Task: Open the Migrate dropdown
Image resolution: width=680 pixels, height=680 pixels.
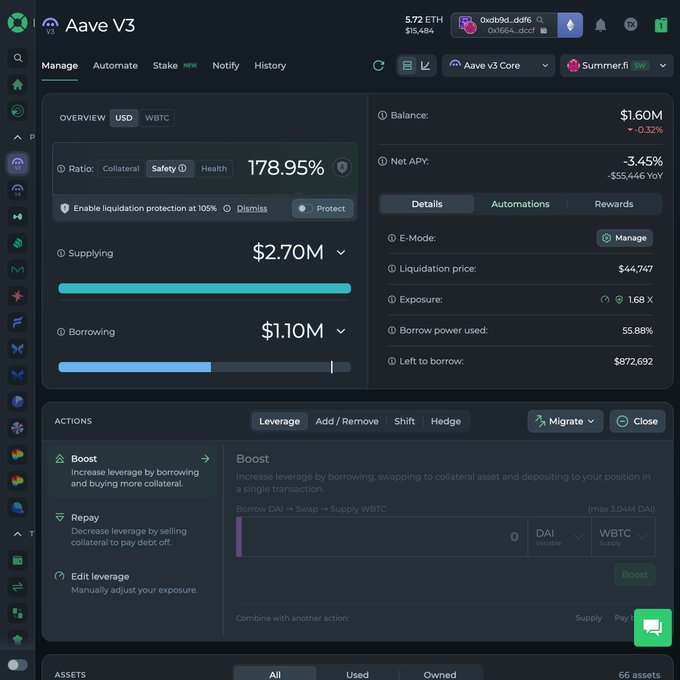Action: tap(565, 421)
